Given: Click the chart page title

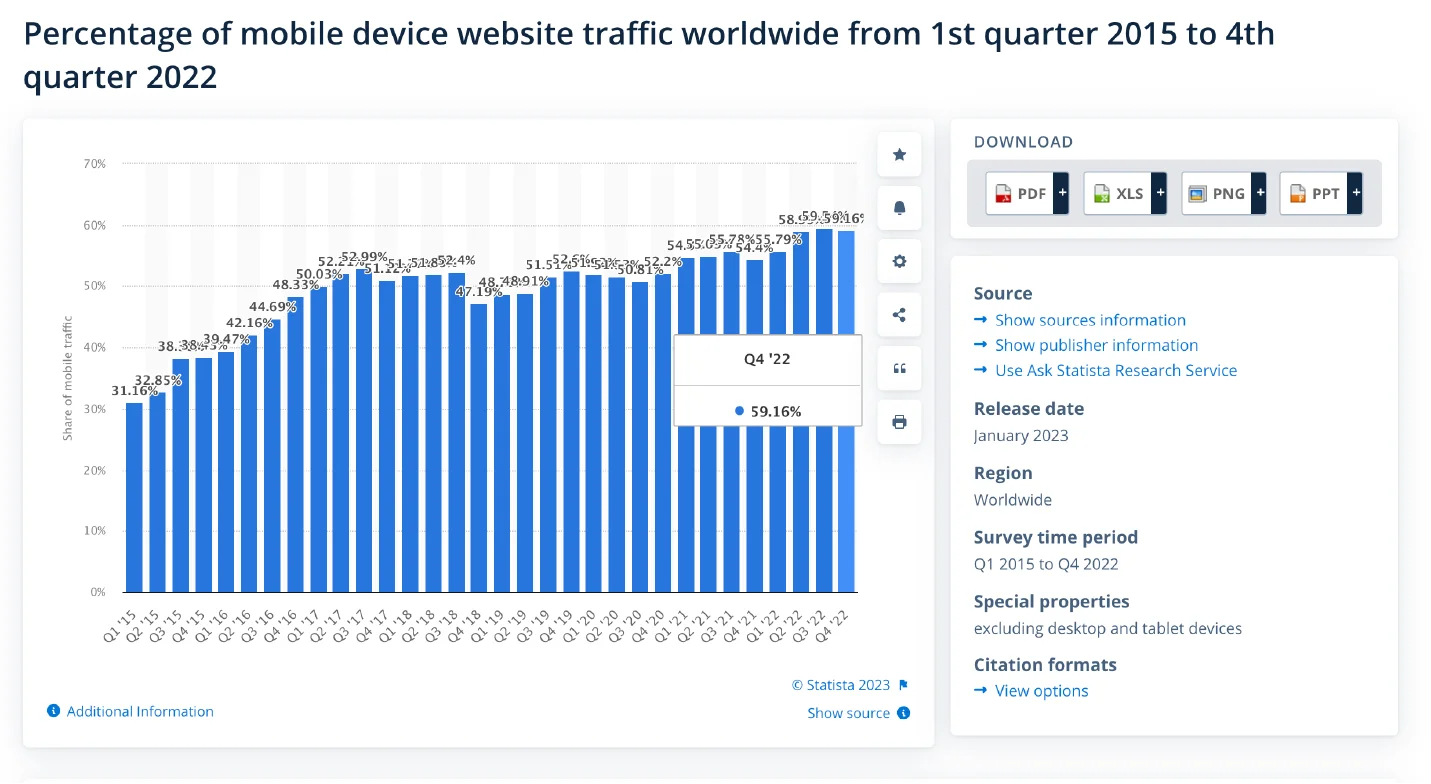Looking at the screenshot, I should click(x=649, y=55).
